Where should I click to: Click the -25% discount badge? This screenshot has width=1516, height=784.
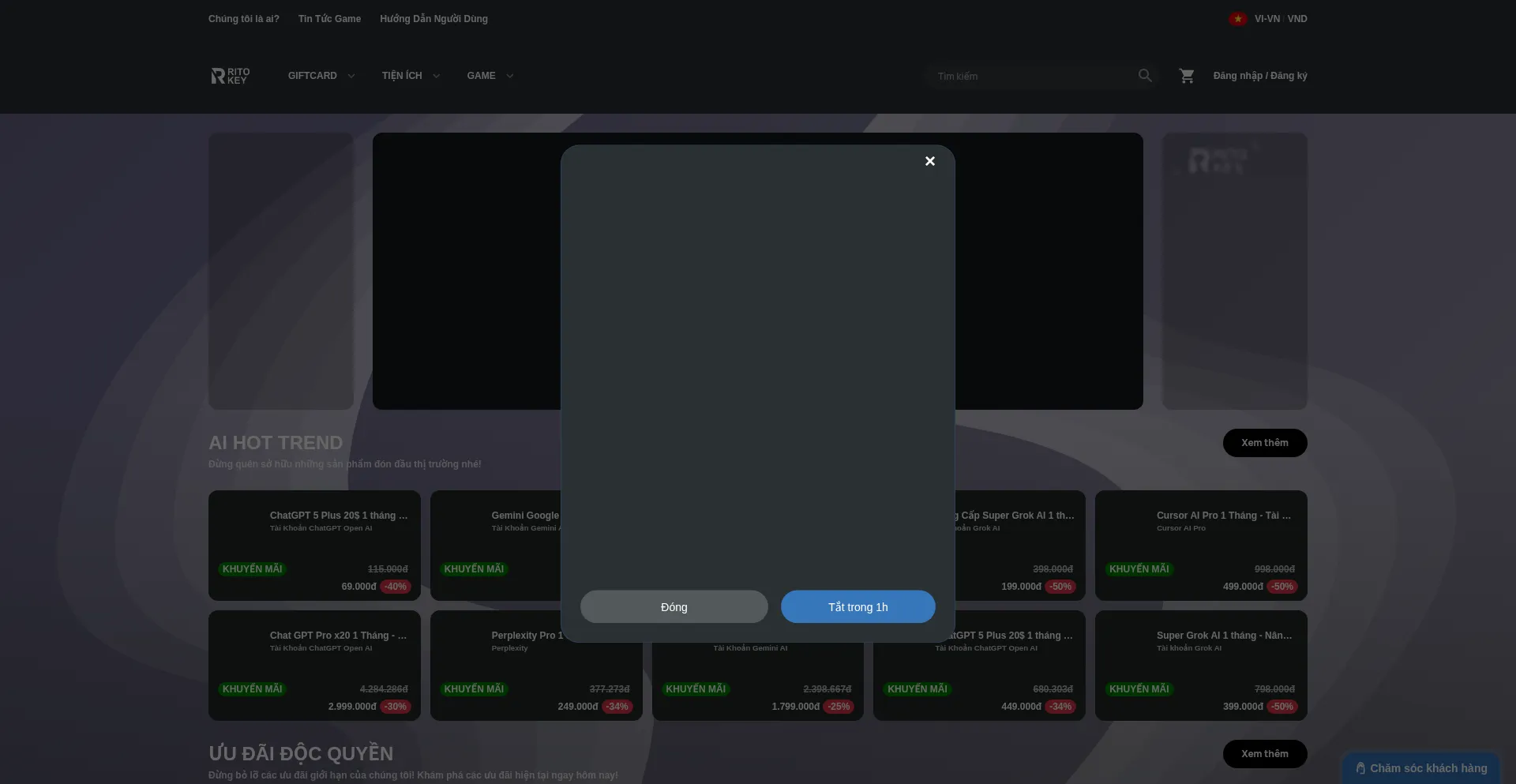[x=839, y=707]
